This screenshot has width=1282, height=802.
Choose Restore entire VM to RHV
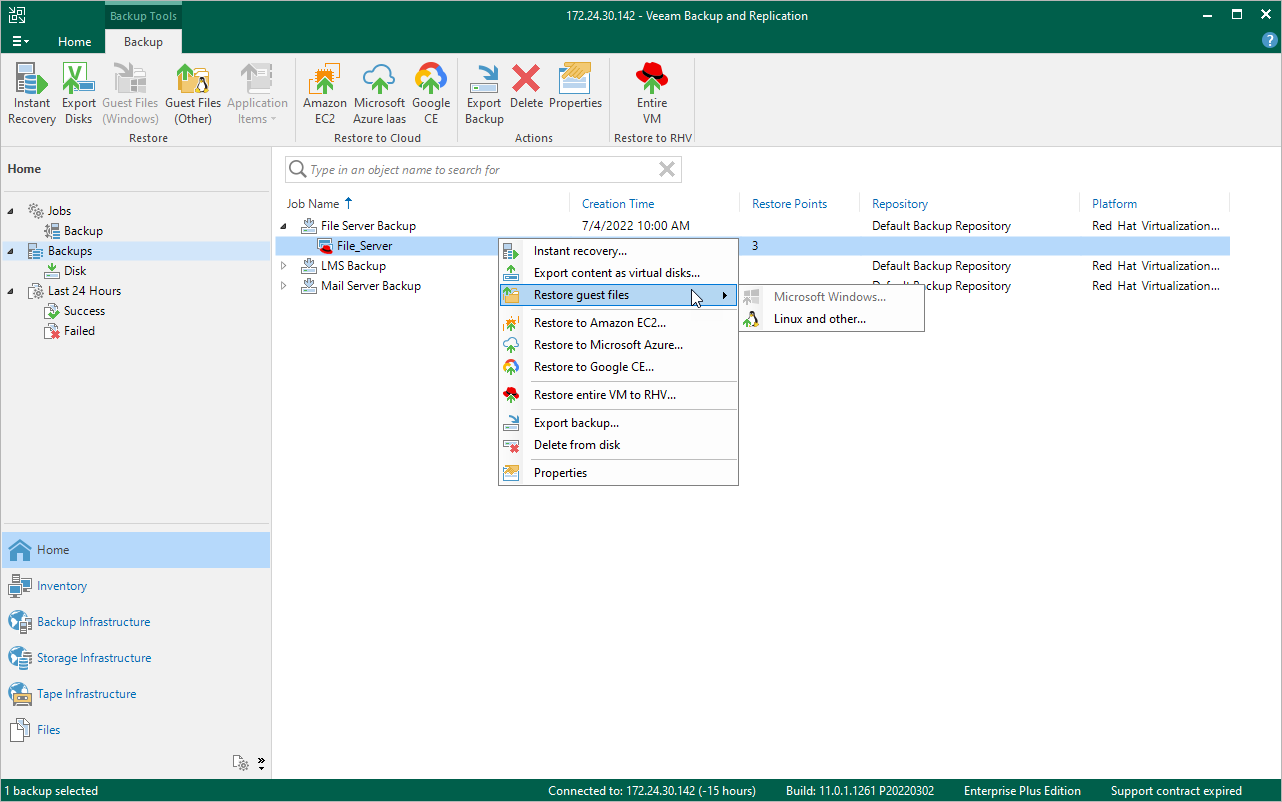point(618,395)
